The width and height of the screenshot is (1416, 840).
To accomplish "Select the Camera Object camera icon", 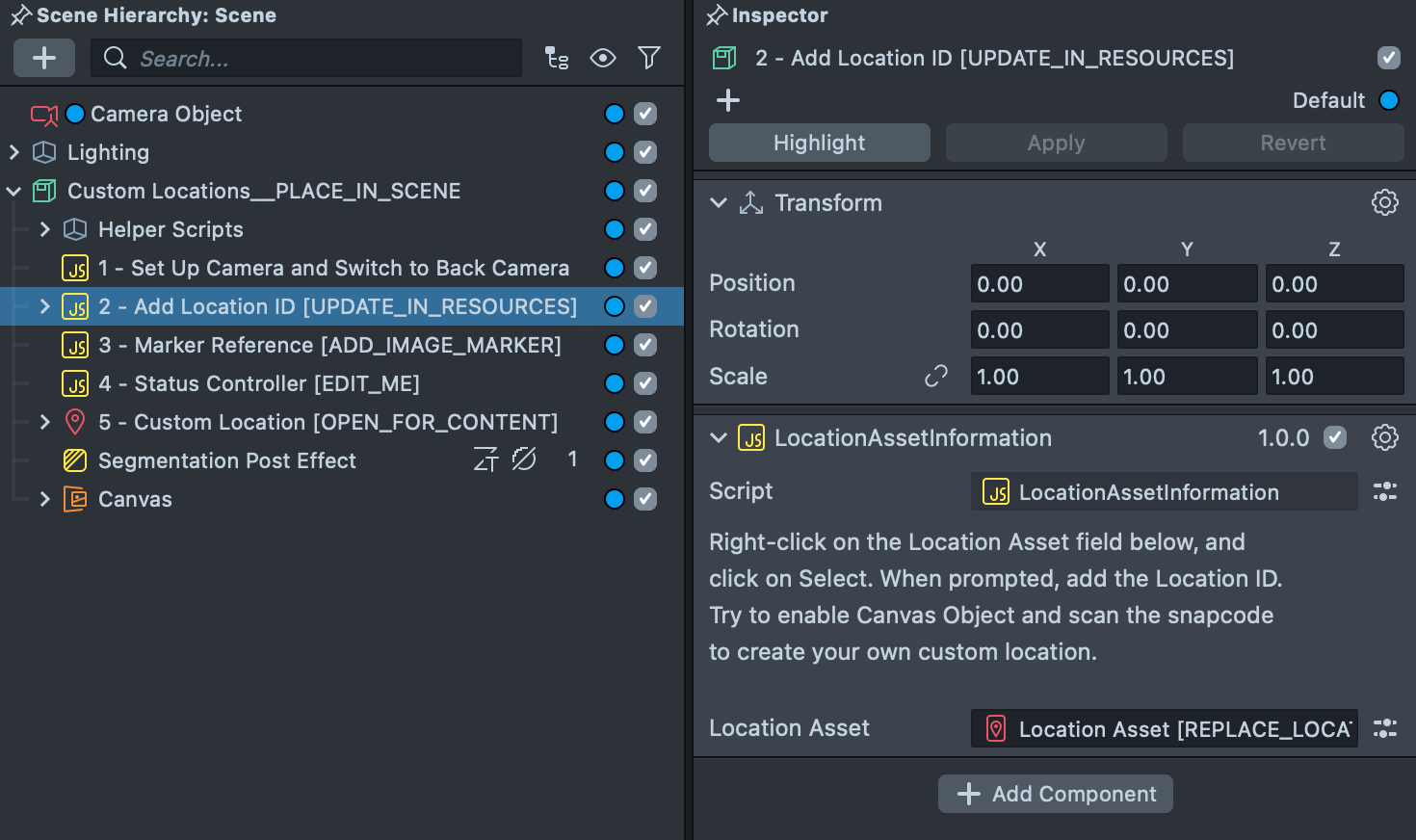I will point(44,114).
